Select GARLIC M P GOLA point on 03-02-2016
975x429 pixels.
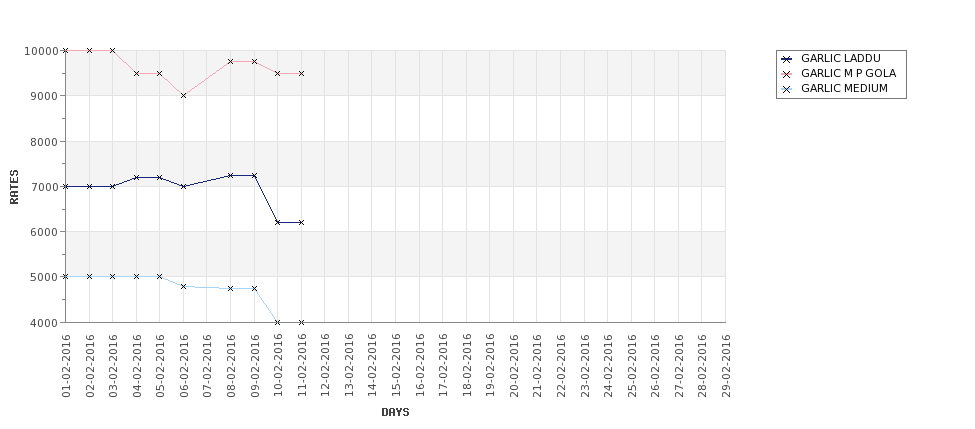(113, 50)
